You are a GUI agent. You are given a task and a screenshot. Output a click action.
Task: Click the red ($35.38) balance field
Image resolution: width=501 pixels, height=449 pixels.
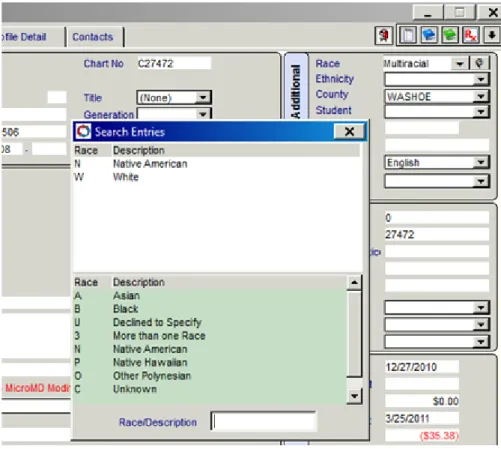click(422, 436)
